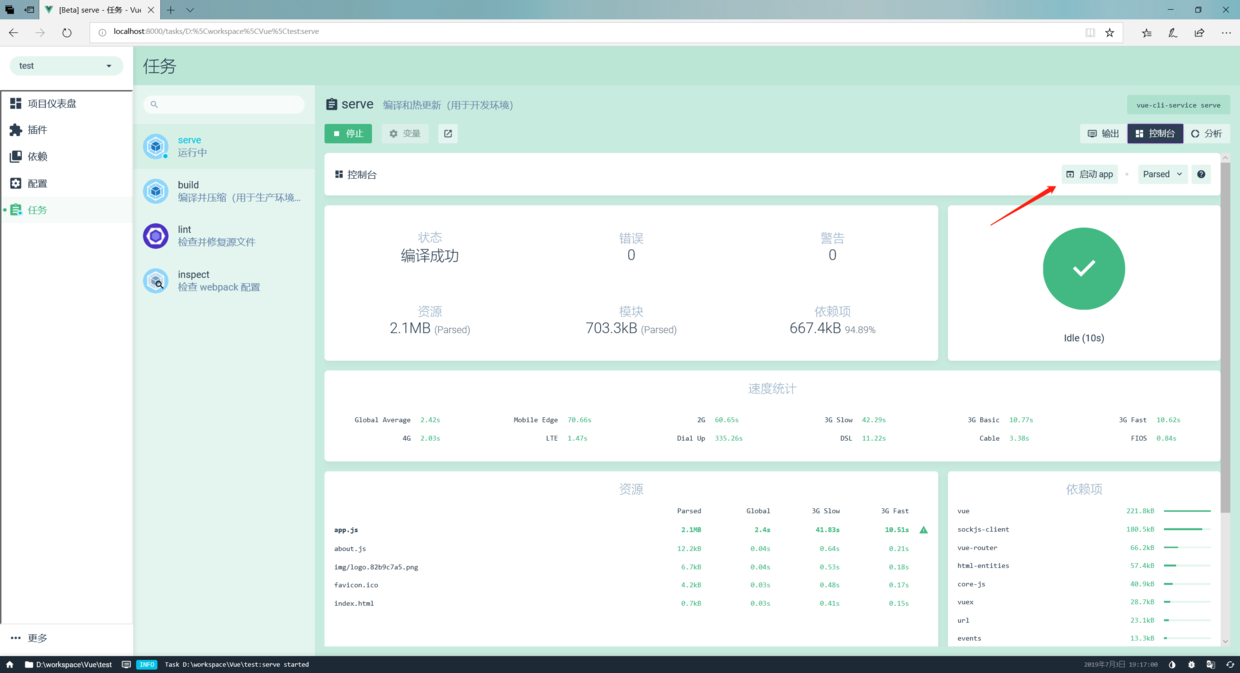Click the translate icon in status bar
This screenshot has height=673, width=1240.
click(1210, 664)
